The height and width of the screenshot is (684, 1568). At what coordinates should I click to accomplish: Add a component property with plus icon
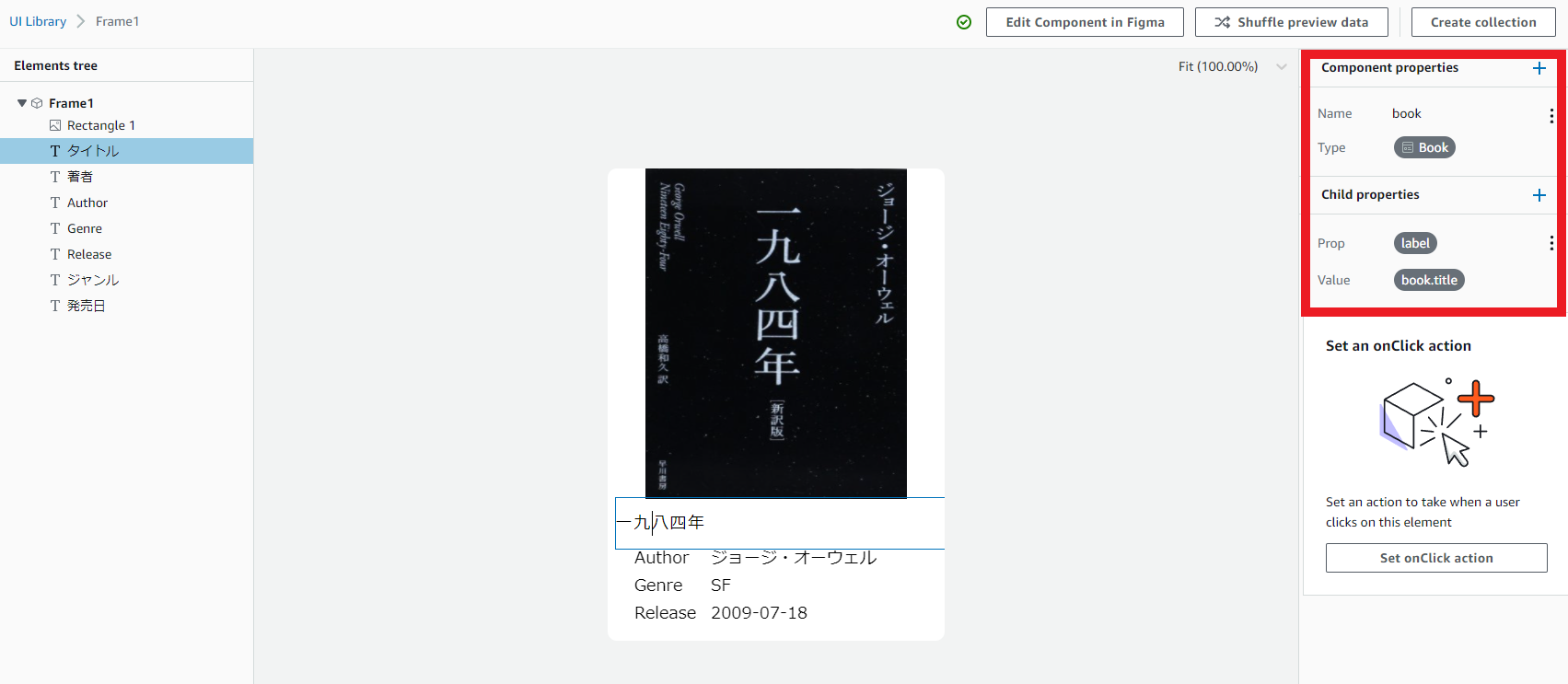[1539, 68]
